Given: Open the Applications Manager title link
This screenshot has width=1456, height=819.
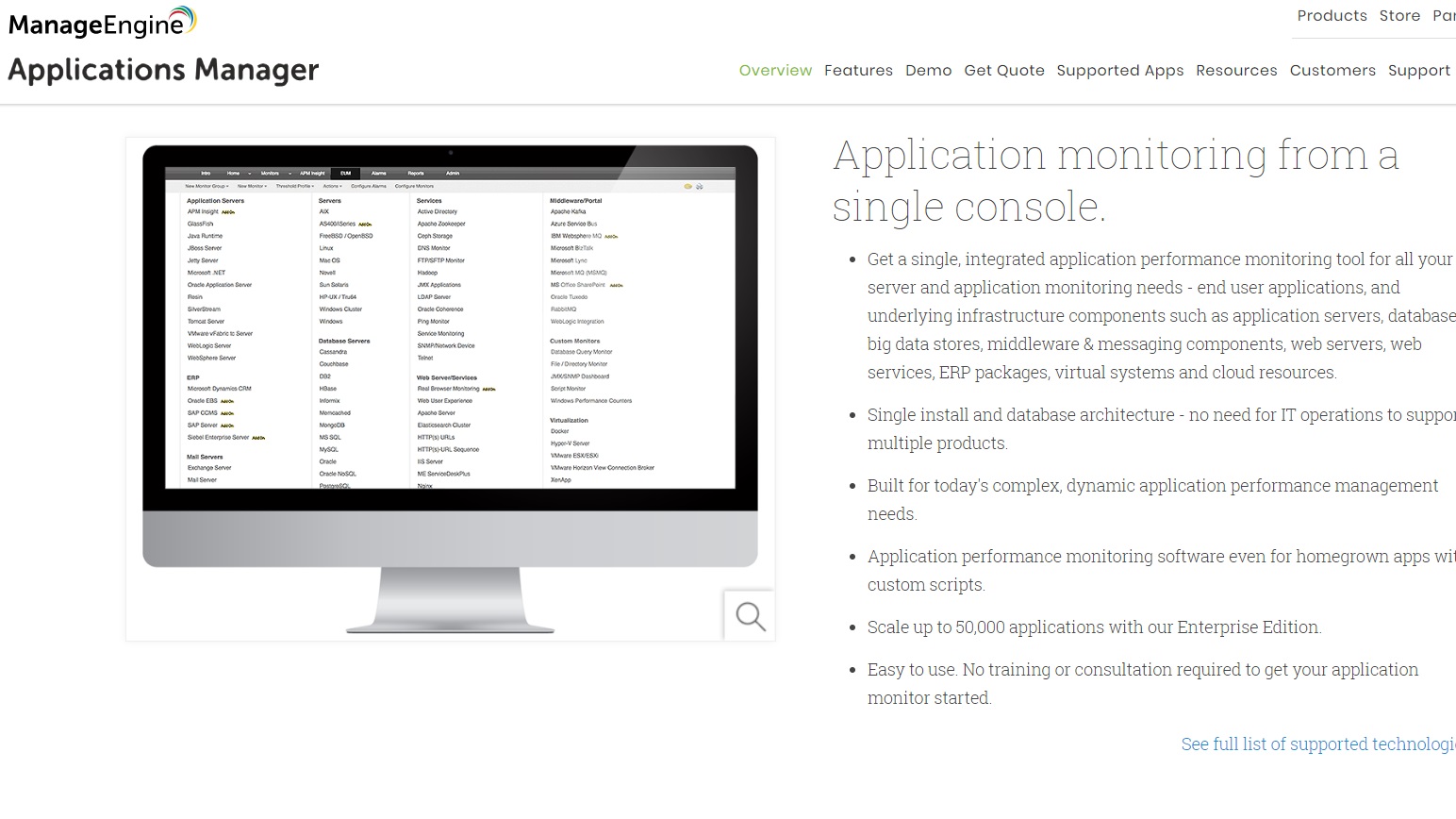Looking at the screenshot, I should pos(163,71).
